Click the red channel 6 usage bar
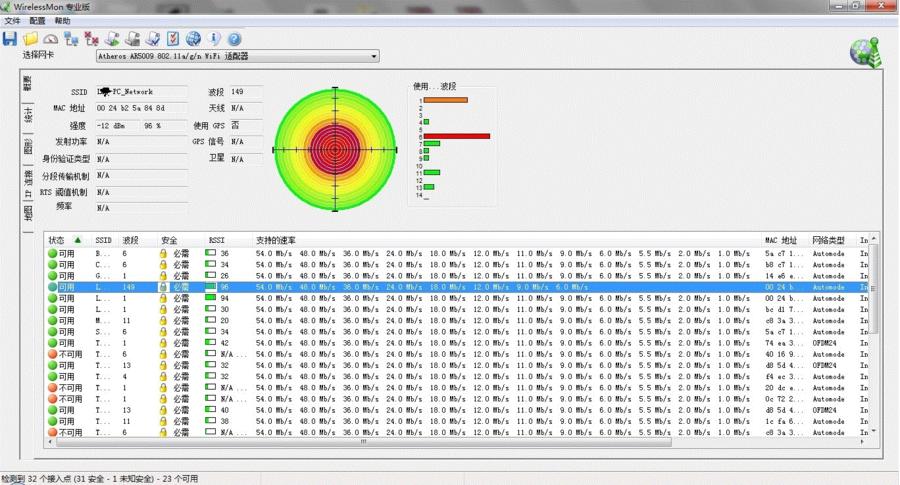 (457, 137)
